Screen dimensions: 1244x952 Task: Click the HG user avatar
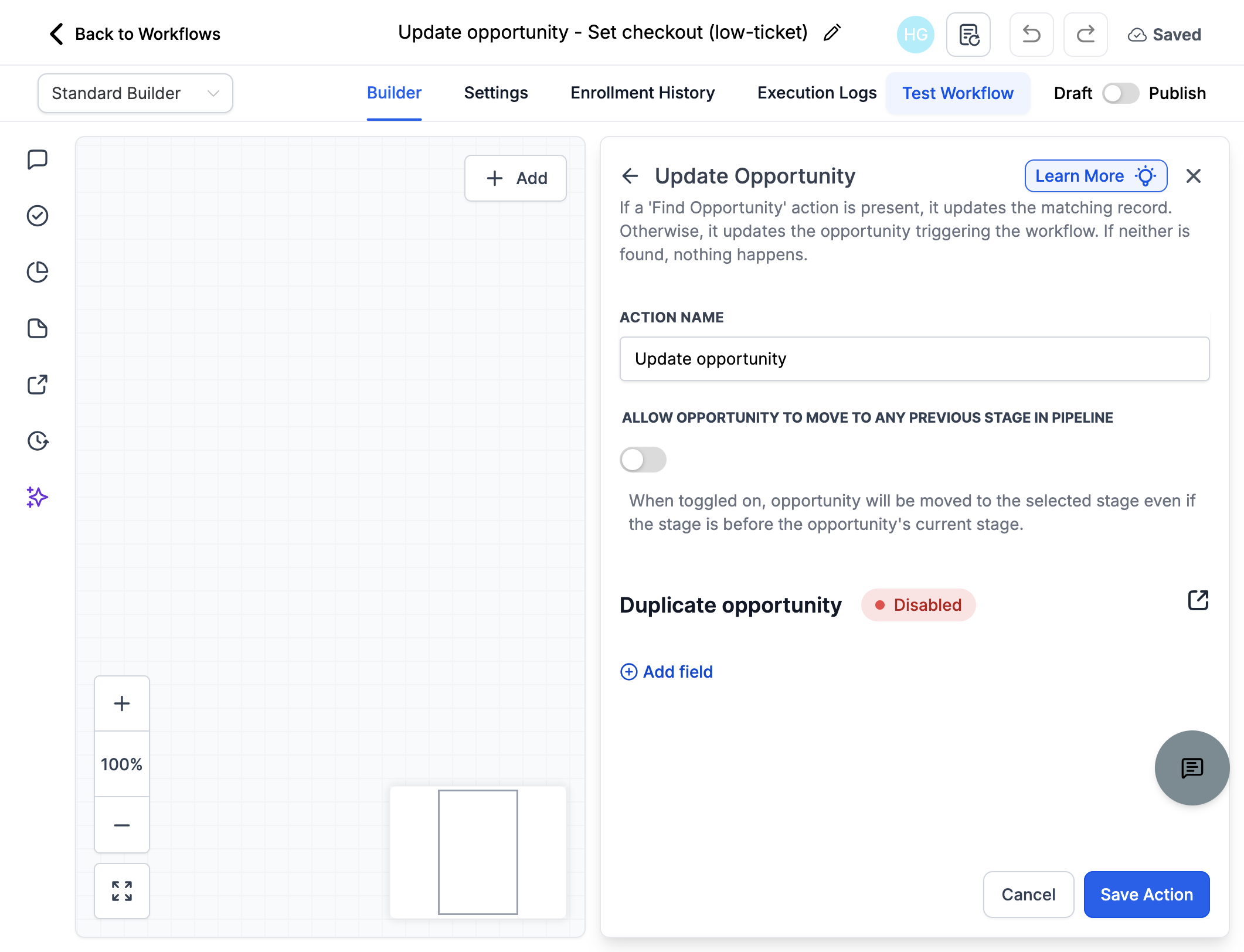[x=915, y=35]
